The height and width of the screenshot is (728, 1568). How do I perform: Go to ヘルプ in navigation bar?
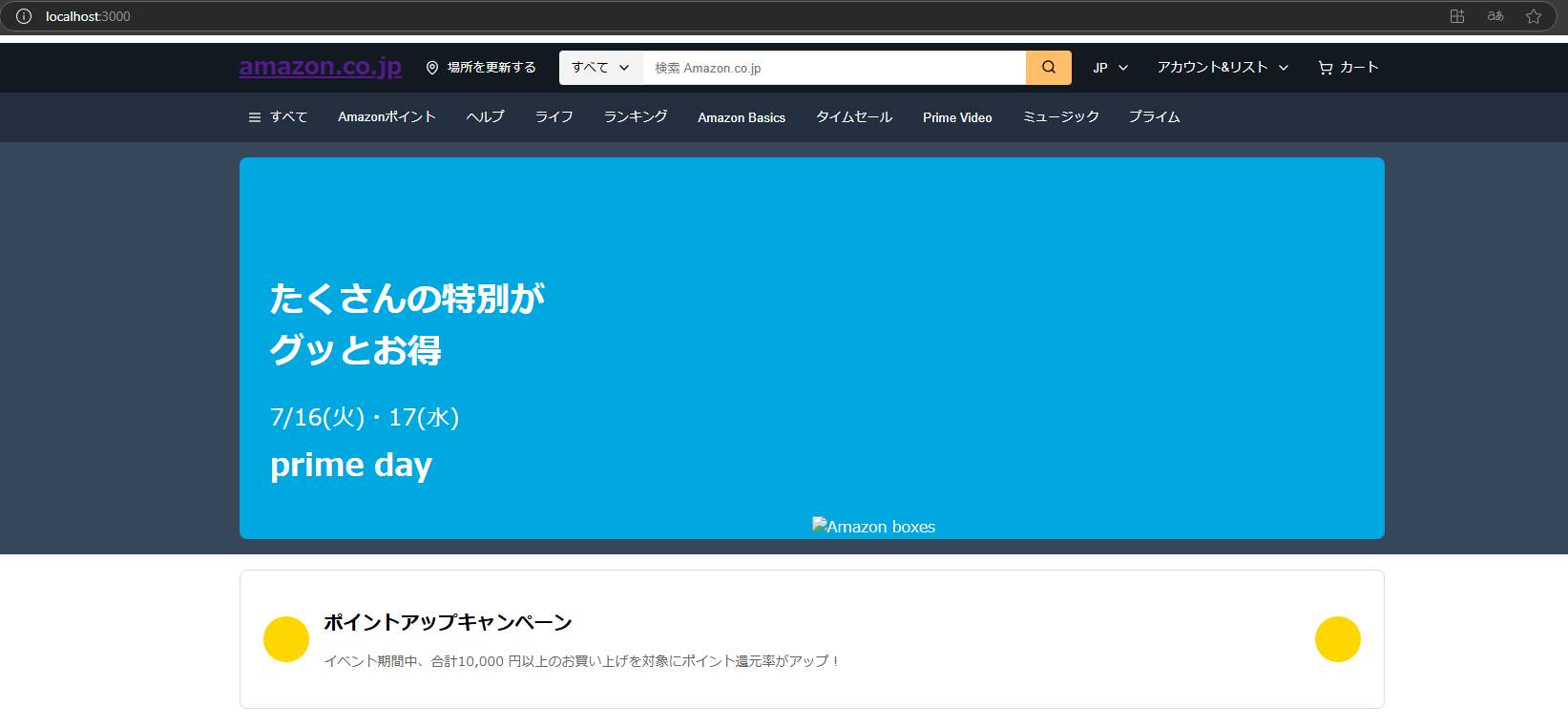pyautogui.click(x=485, y=117)
